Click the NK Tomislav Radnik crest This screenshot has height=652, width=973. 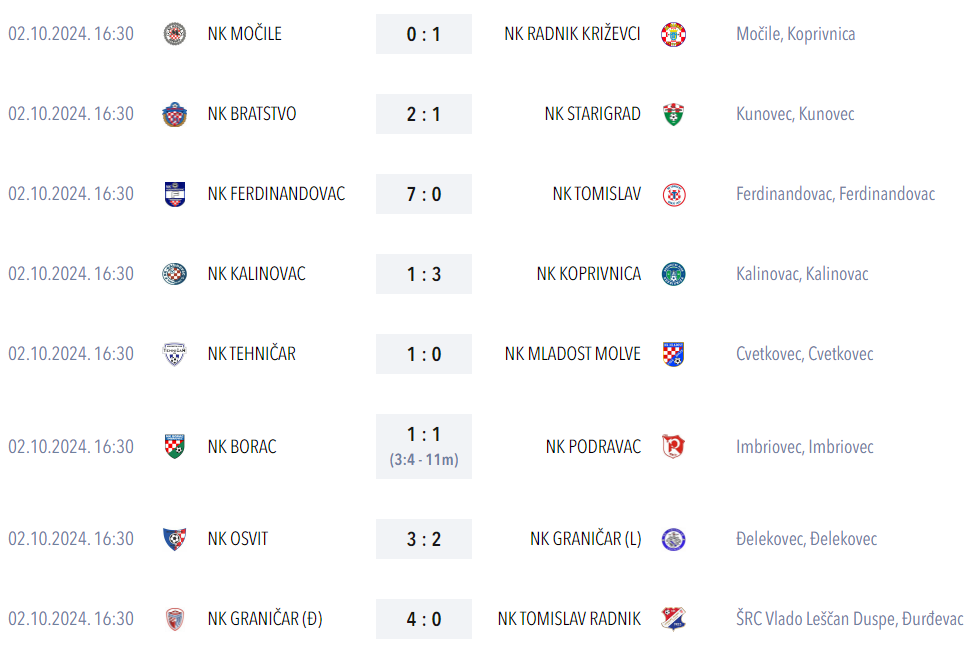673,619
